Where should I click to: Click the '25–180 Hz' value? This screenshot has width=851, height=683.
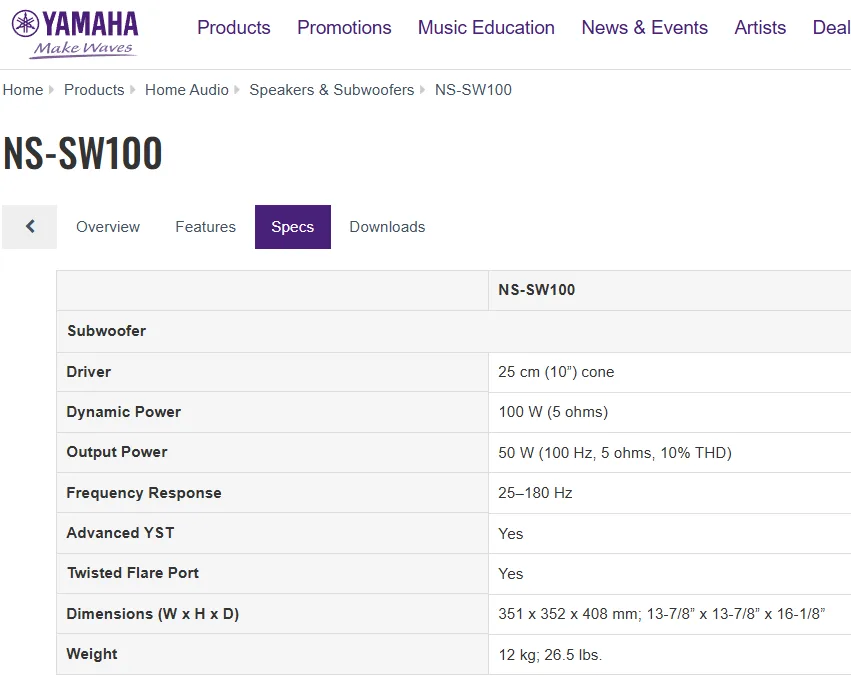point(535,493)
